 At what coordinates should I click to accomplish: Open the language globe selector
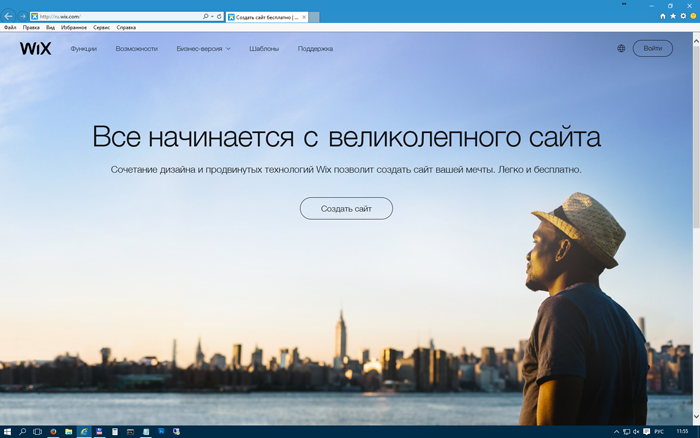pos(621,48)
